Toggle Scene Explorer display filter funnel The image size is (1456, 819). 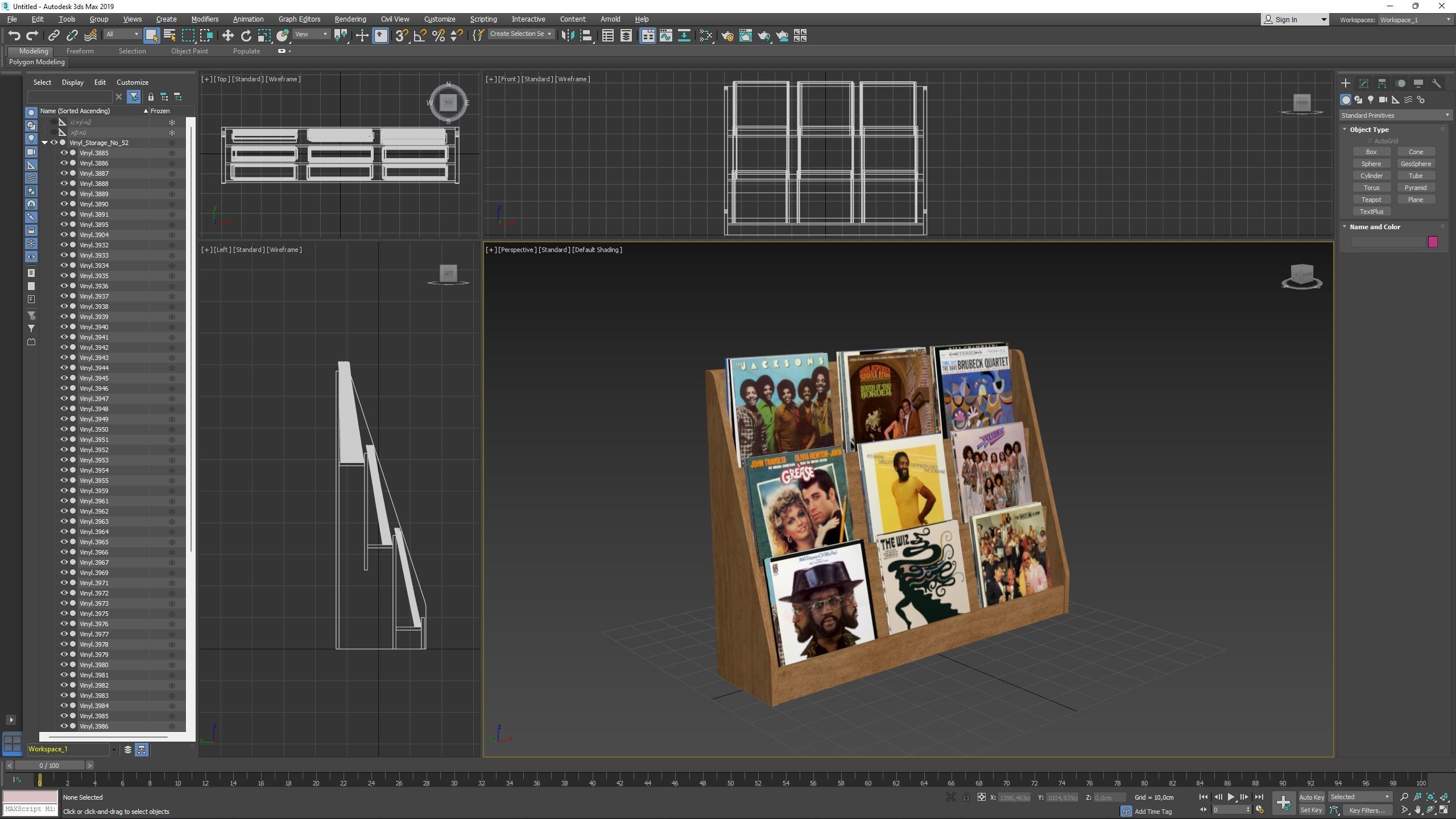click(134, 97)
